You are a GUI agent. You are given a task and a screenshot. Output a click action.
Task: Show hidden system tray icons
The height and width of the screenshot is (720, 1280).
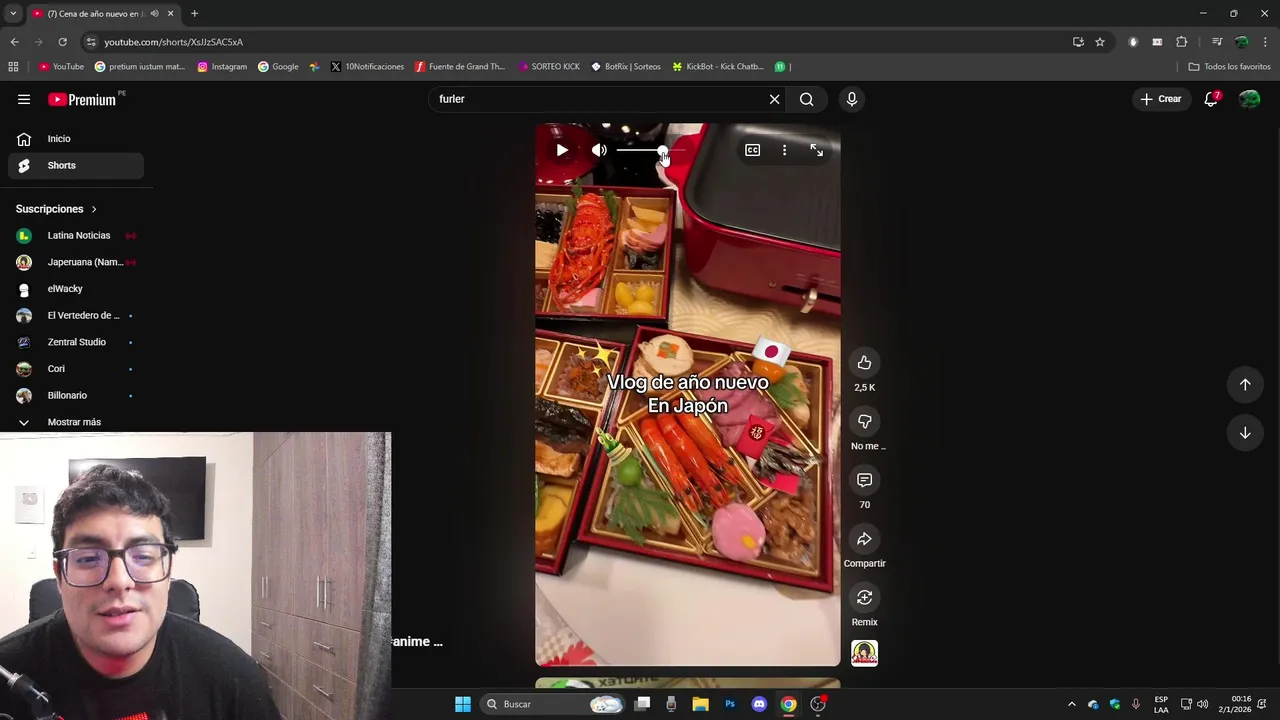(x=1072, y=704)
